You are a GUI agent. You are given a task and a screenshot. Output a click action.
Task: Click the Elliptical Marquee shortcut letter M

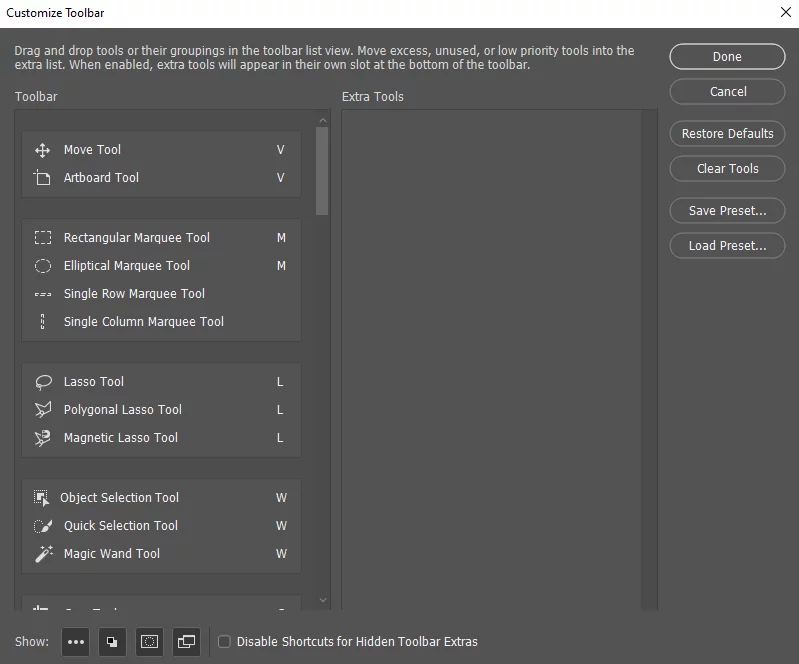point(281,266)
